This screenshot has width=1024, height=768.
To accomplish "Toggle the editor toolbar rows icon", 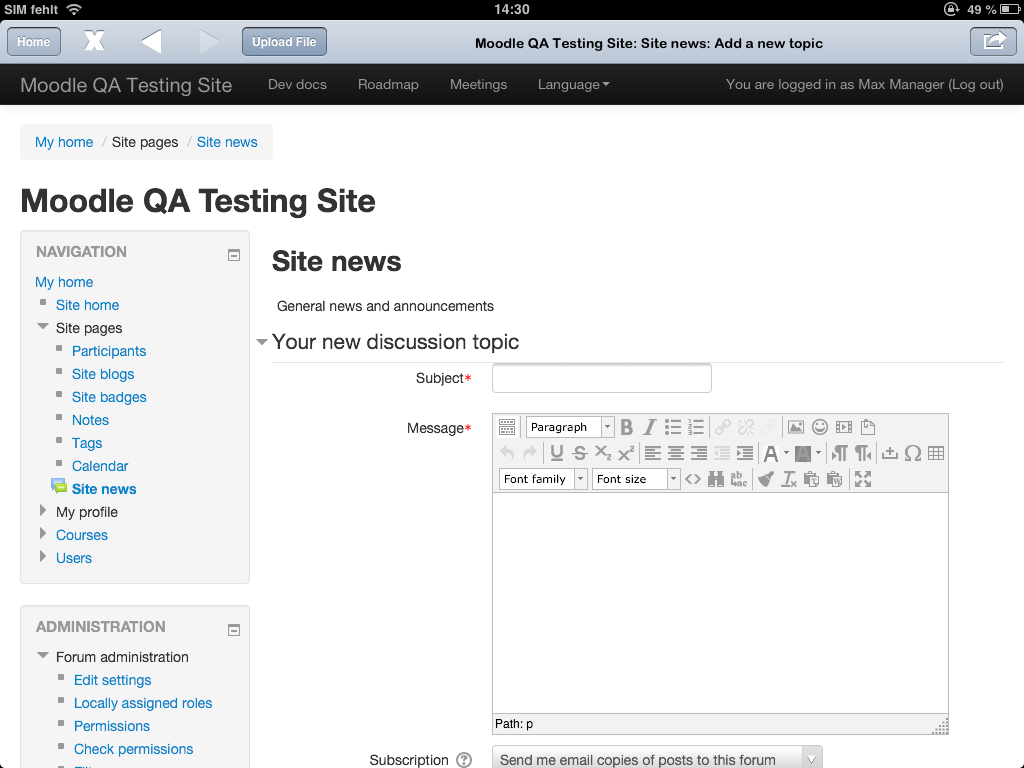I will point(507,427).
